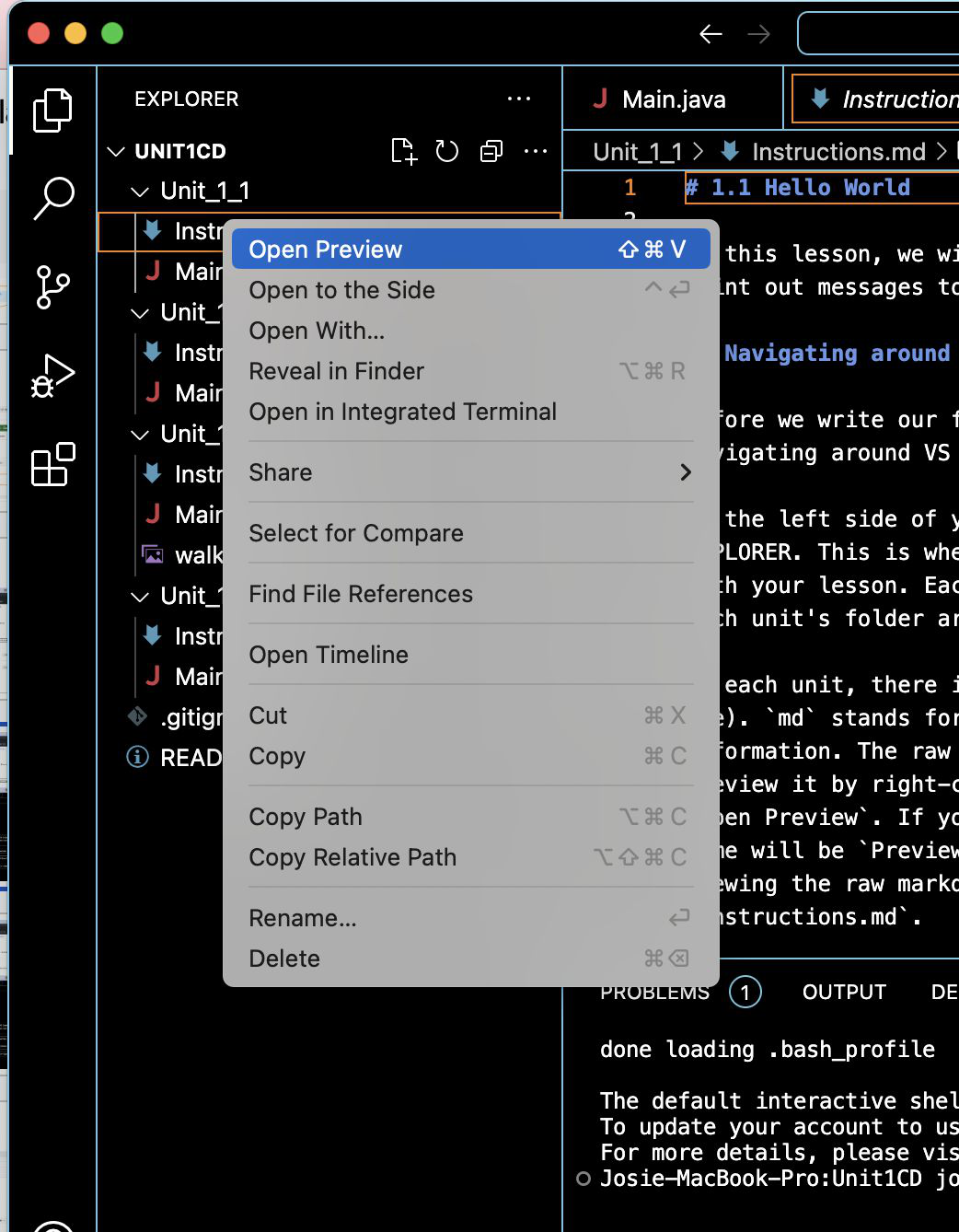Expand the Share submenu
The image size is (959, 1232).
[469, 472]
